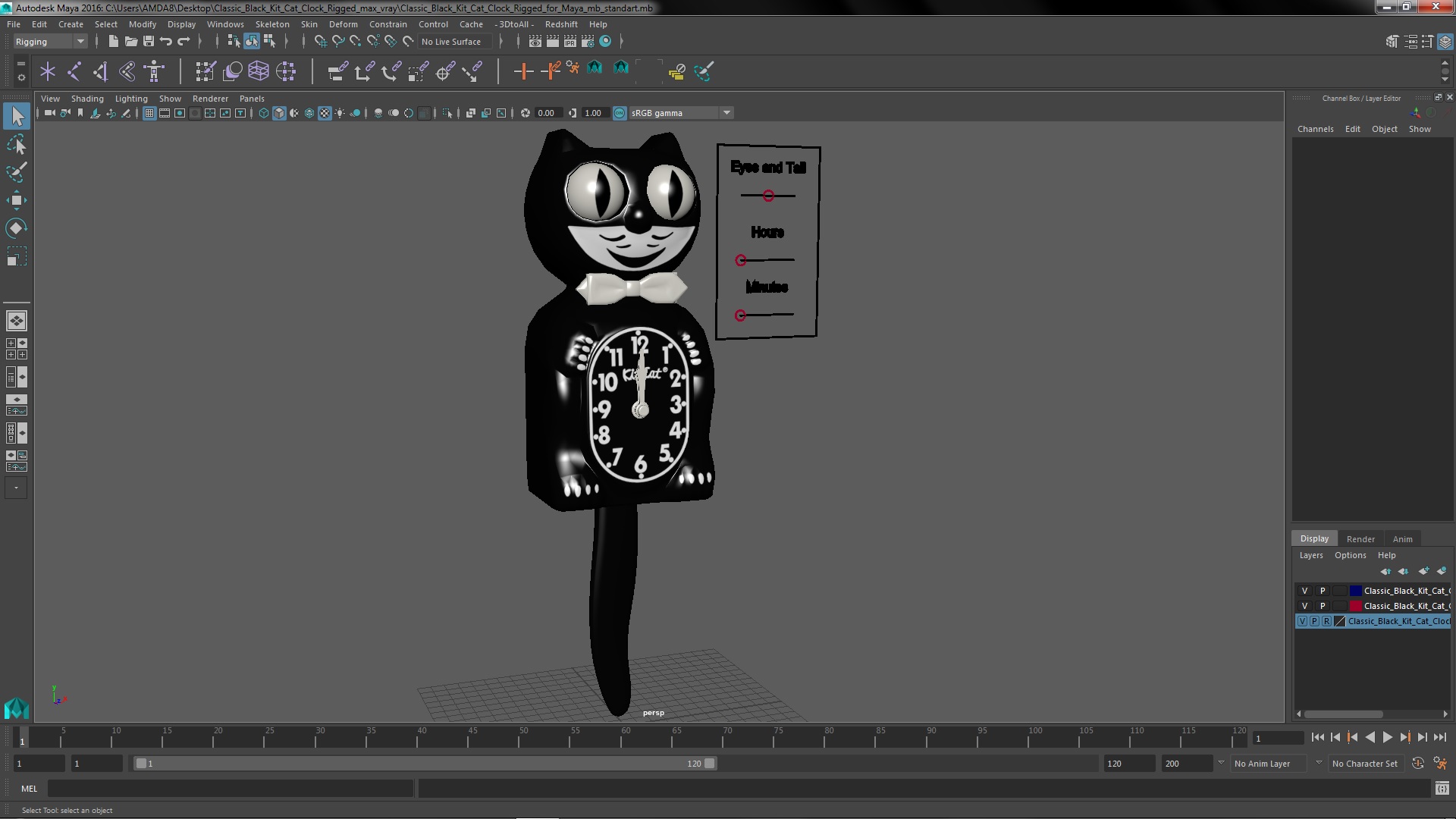Click go to start of playback range
The width and height of the screenshot is (1456, 819).
(1317, 737)
